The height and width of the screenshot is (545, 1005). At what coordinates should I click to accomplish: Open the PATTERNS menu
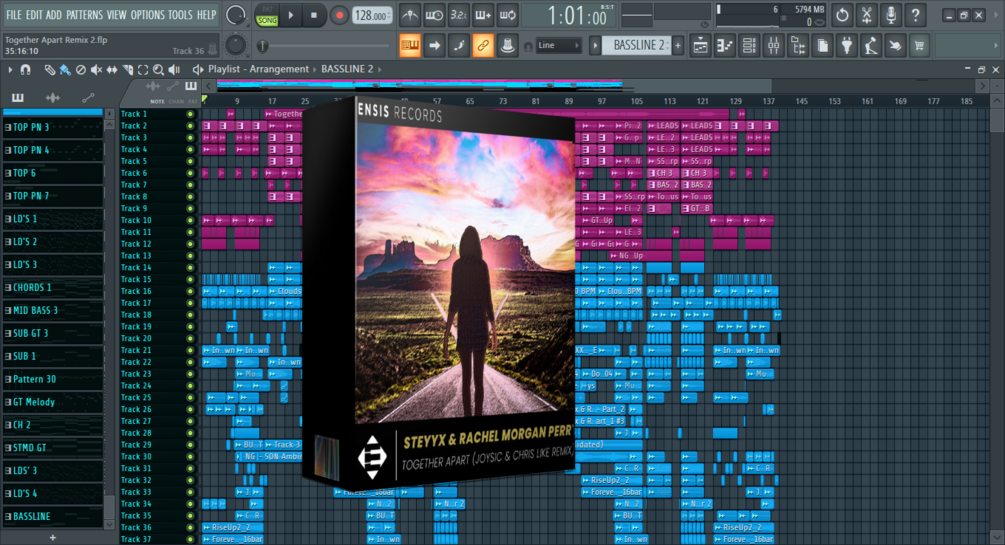click(x=84, y=15)
